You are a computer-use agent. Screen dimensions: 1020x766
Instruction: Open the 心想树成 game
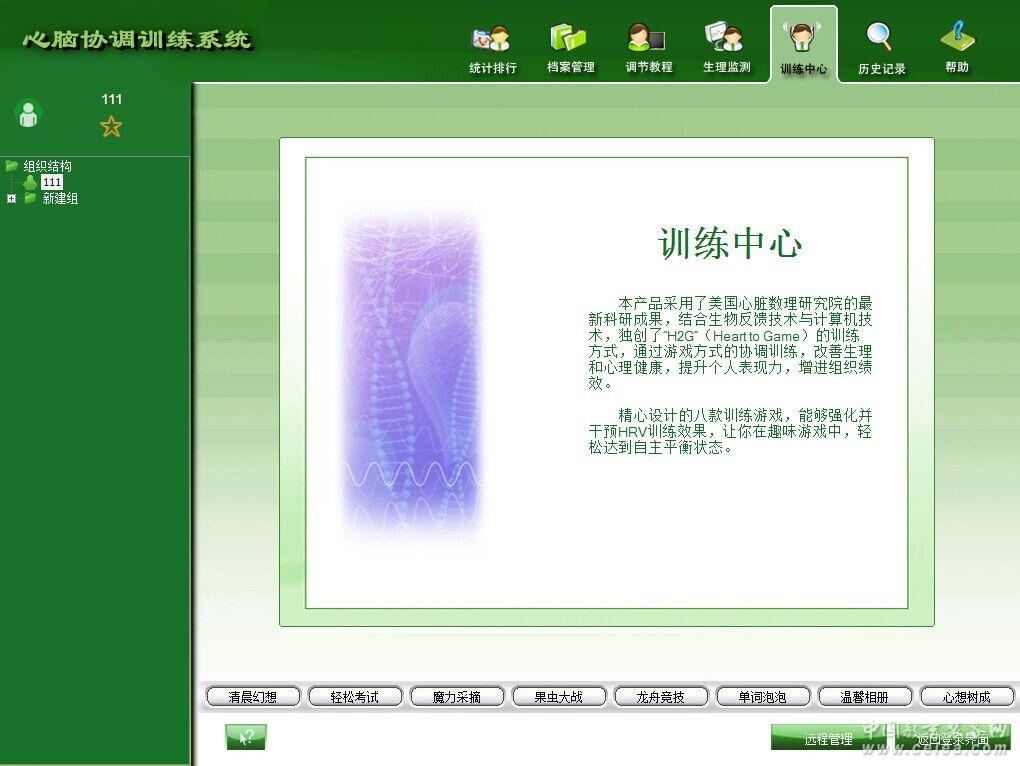[x=966, y=697]
